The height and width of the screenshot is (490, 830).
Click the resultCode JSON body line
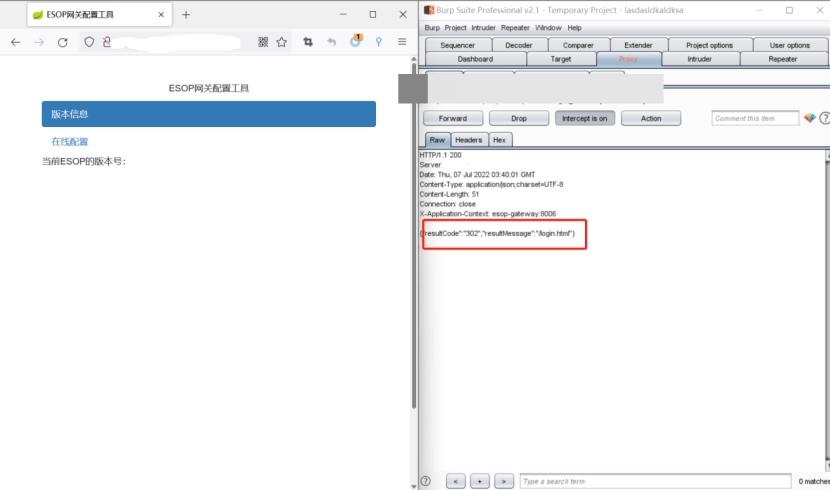coord(499,233)
